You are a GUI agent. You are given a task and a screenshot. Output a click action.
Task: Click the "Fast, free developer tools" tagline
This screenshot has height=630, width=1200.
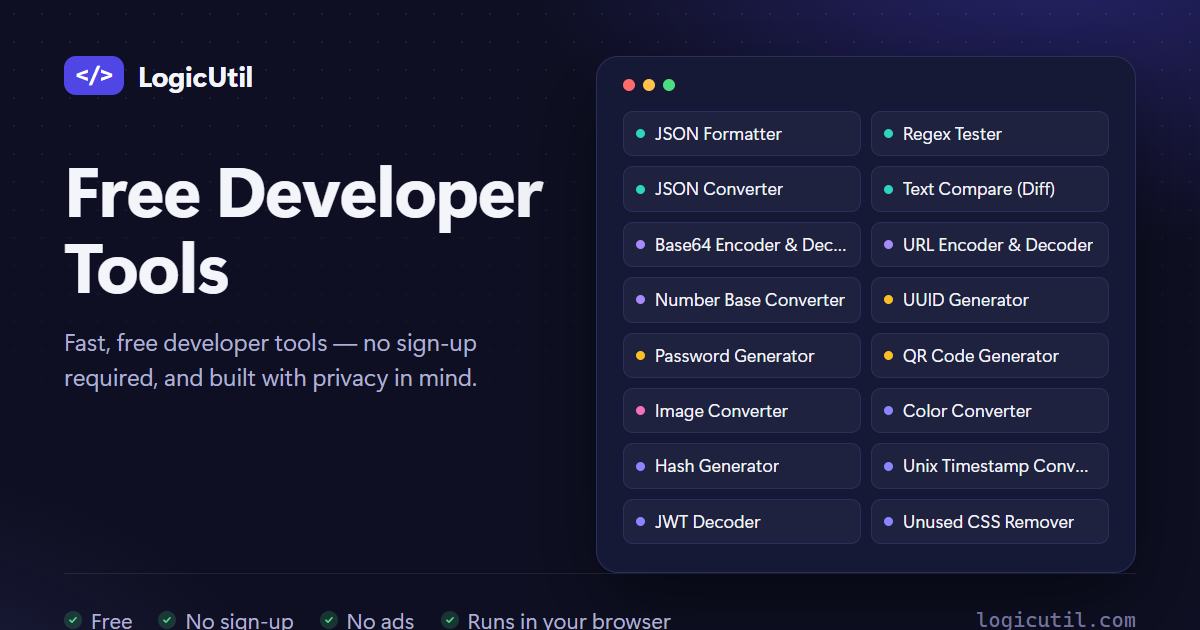pos(271,361)
